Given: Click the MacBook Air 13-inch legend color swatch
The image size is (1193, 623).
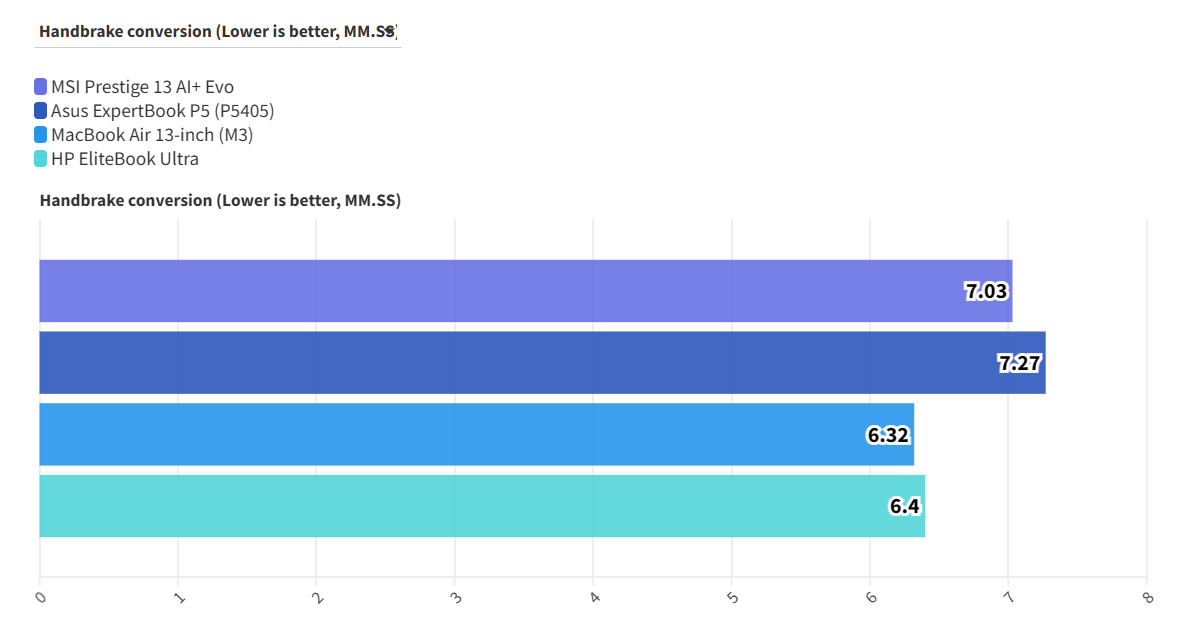Looking at the screenshot, I should (x=40, y=135).
